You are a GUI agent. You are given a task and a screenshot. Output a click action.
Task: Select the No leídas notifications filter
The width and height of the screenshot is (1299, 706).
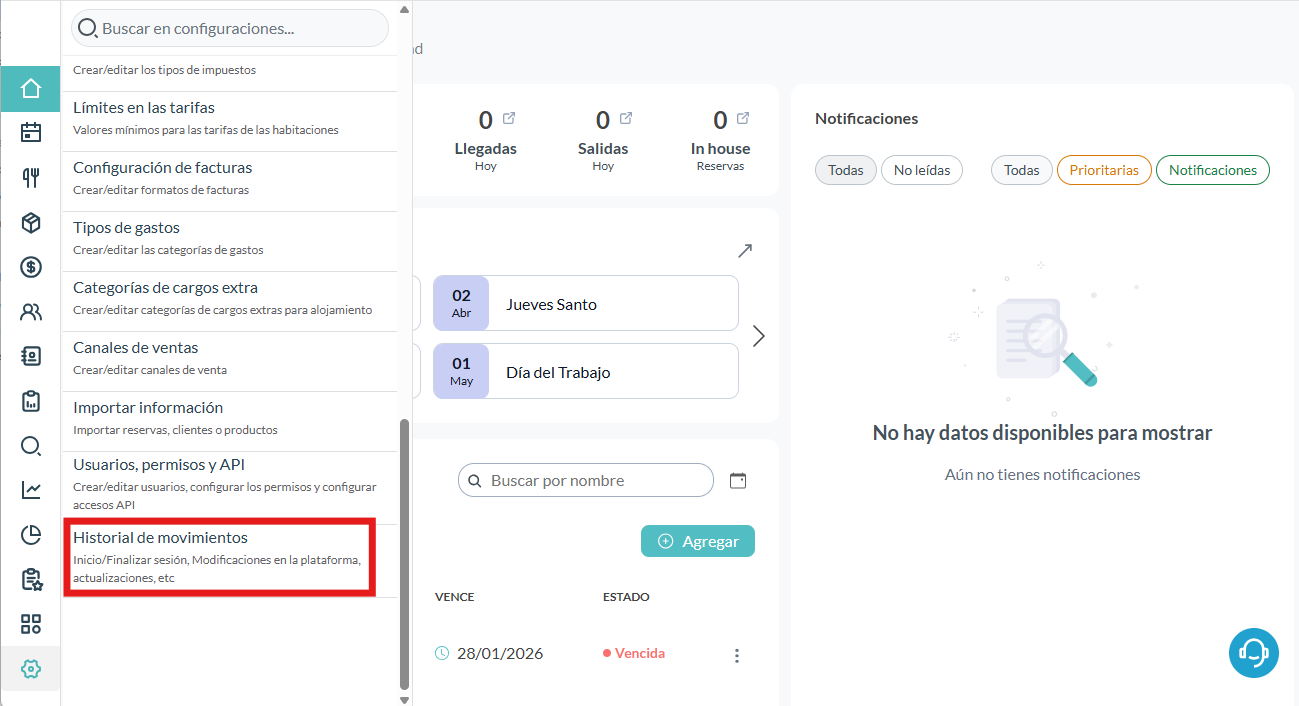[921, 170]
